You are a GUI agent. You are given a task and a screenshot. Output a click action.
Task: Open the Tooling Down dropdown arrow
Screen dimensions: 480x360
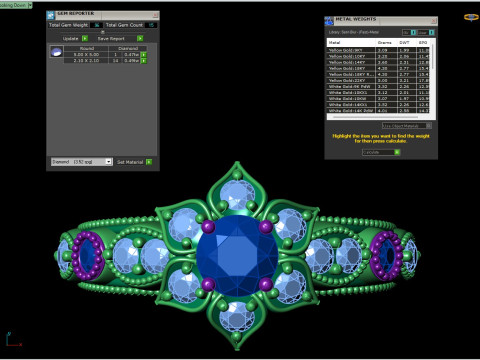pyautogui.click(x=30, y=5)
